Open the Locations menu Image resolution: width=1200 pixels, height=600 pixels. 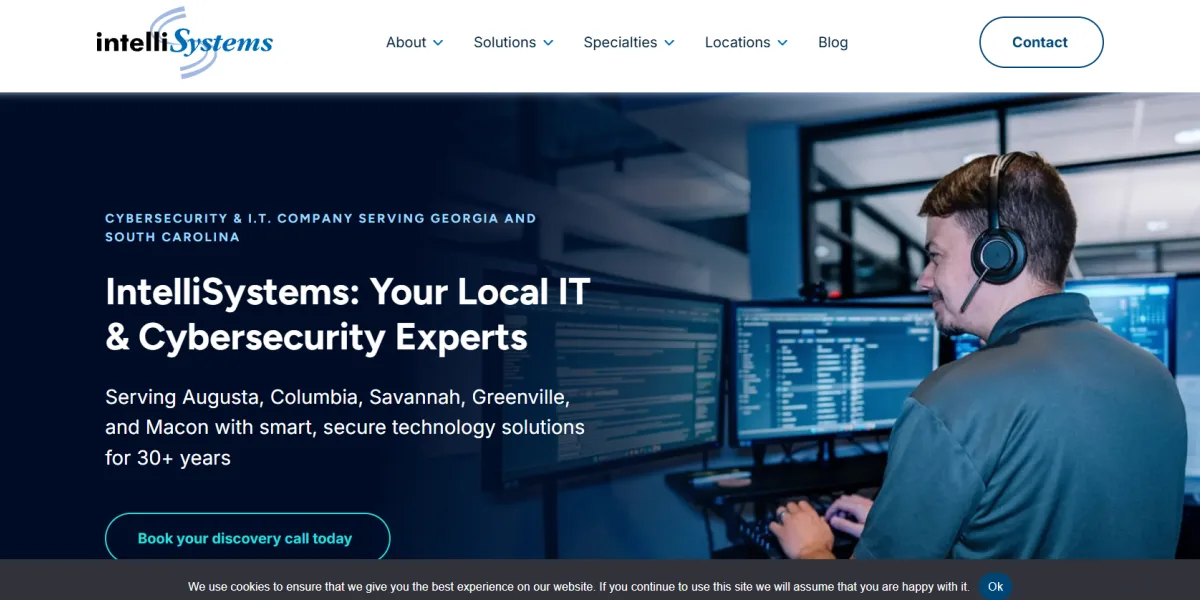click(737, 42)
